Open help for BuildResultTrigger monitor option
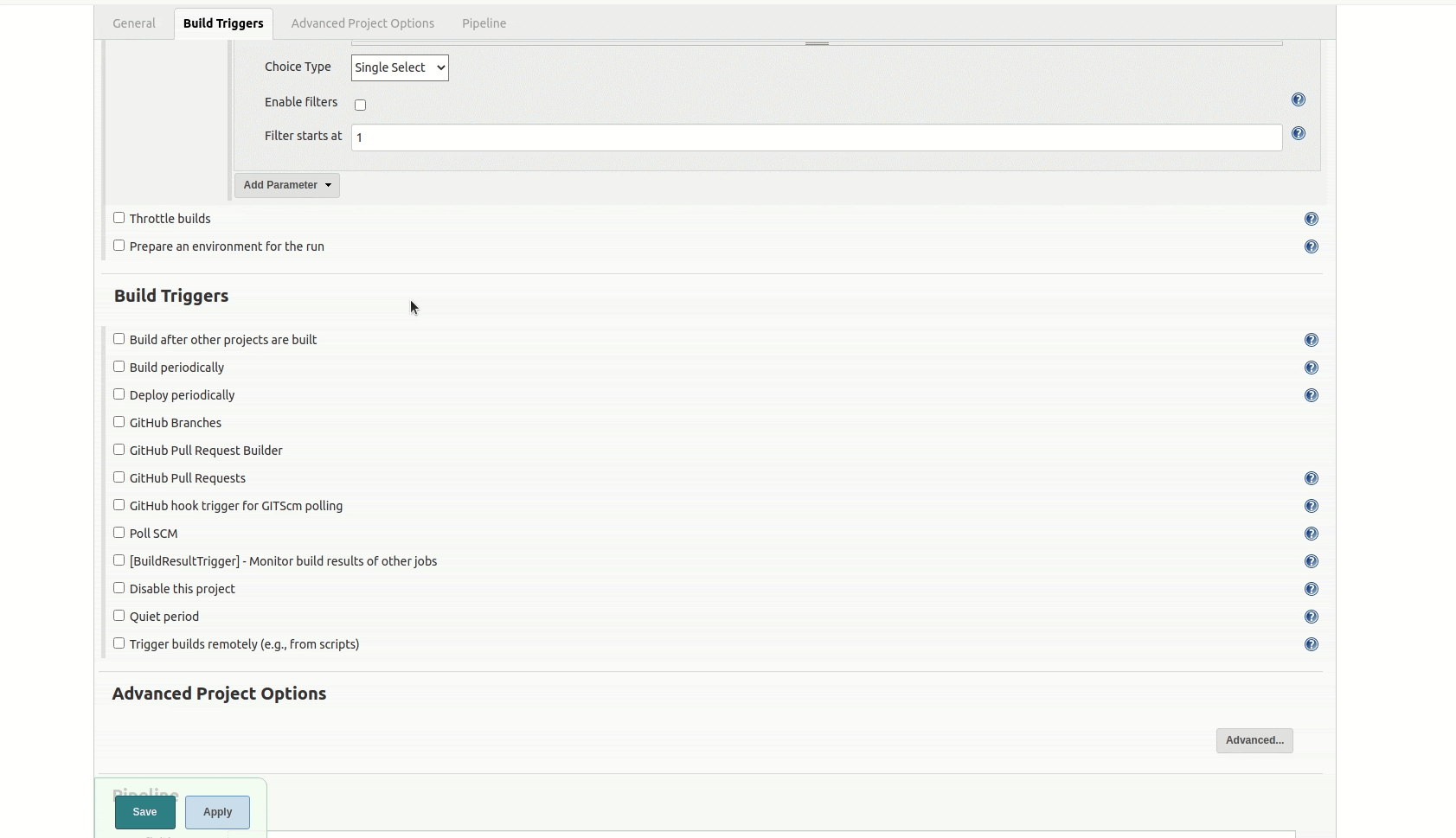 pyautogui.click(x=1312, y=561)
